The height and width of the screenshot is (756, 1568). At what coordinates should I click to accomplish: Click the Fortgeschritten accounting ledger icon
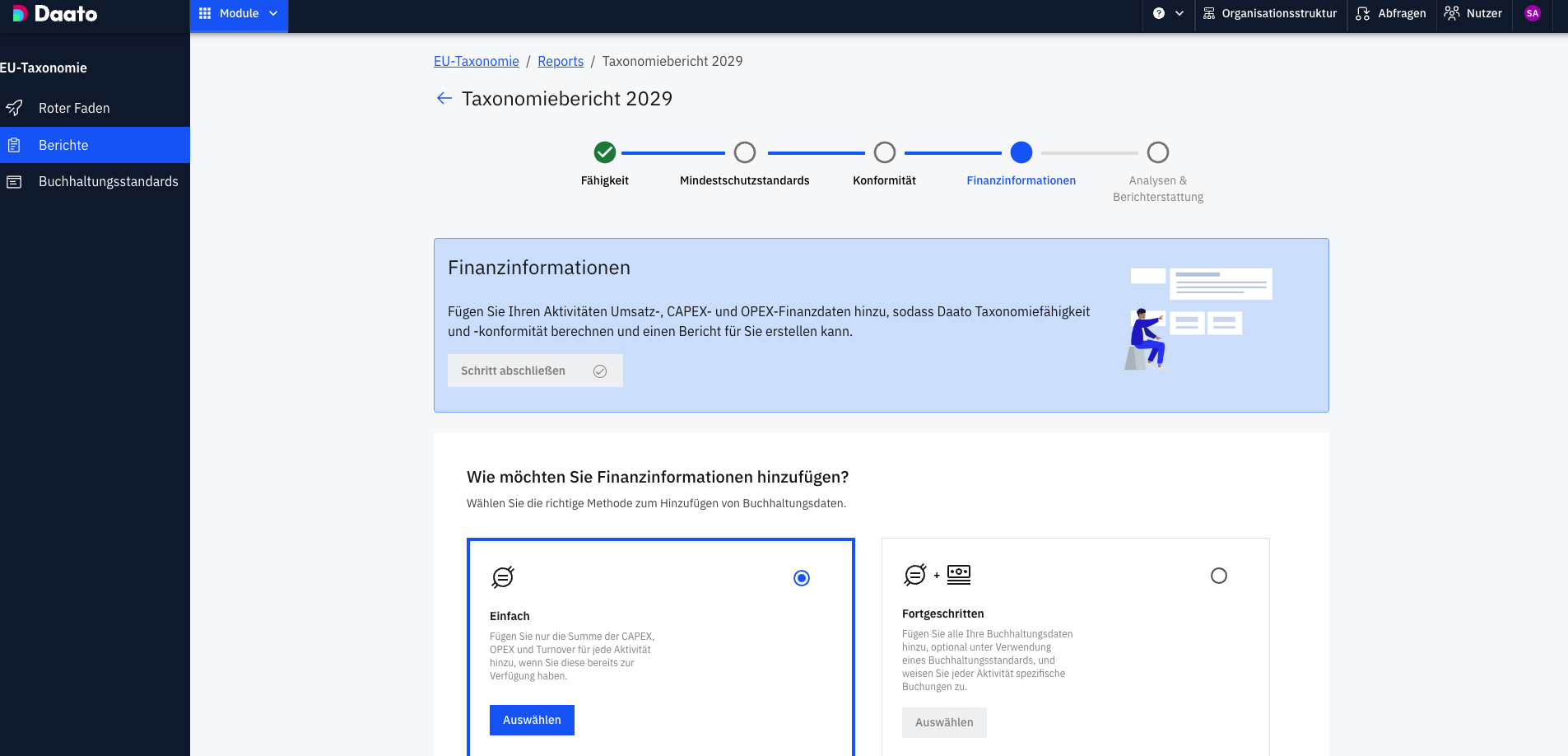pos(959,575)
